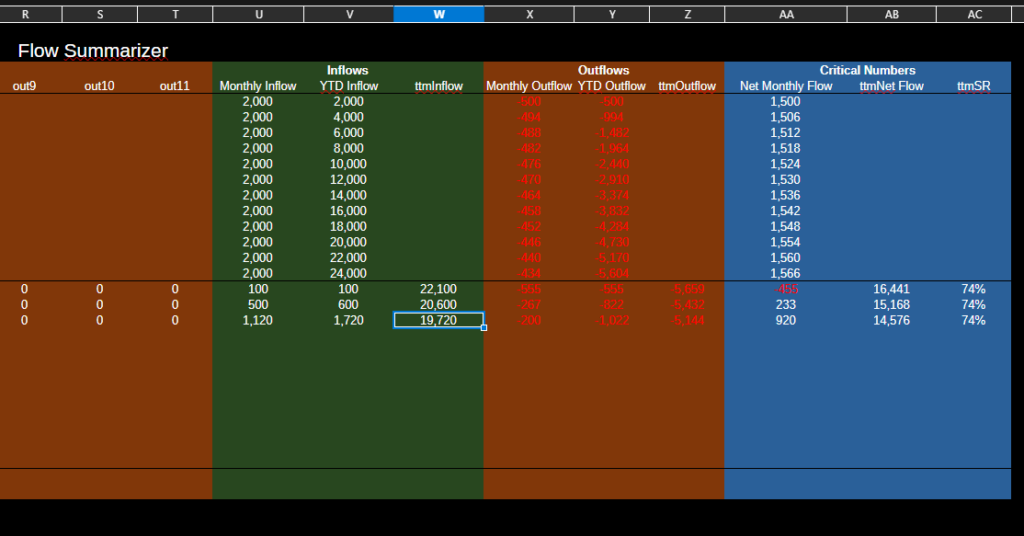Select the Outflows section heading cell
The image size is (1024, 536).
(603, 70)
